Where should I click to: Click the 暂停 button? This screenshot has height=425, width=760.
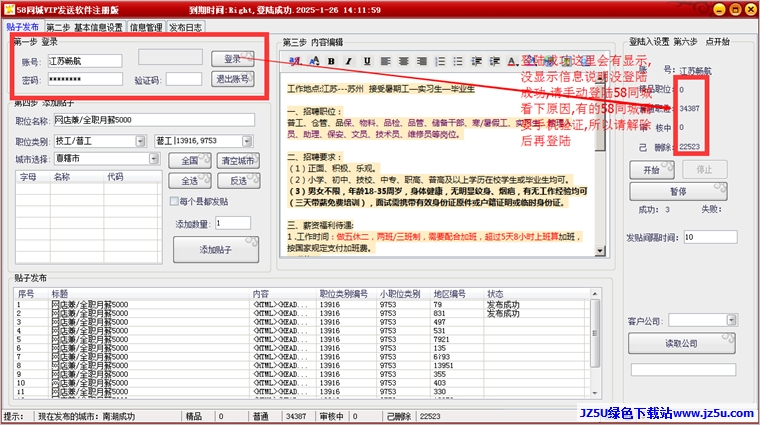678,191
